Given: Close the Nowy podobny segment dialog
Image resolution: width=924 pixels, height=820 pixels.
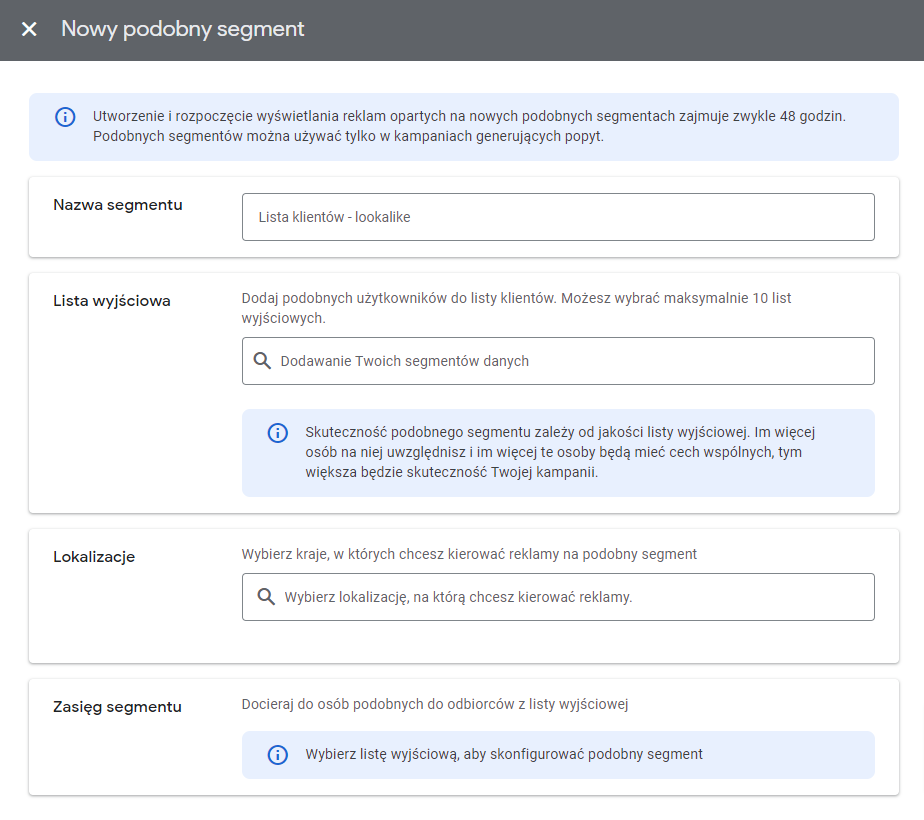Looking at the screenshot, I should pos(29,30).
